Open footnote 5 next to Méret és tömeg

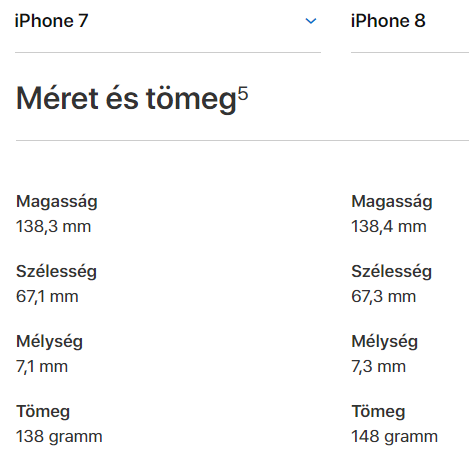pyautogui.click(x=243, y=93)
